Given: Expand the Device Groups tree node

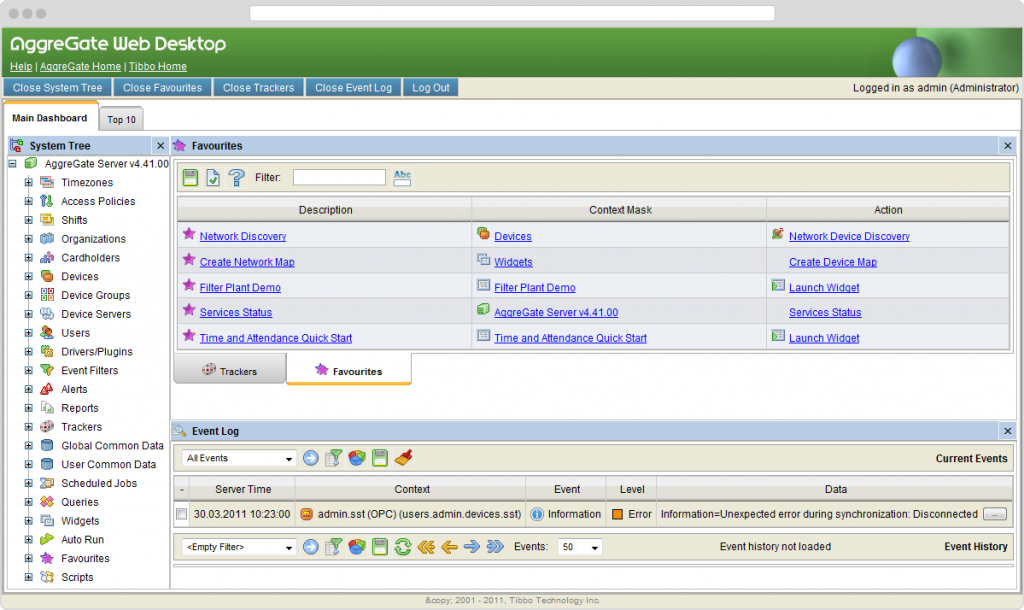Looking at the screenshot, I should click(x=28, y=295).
